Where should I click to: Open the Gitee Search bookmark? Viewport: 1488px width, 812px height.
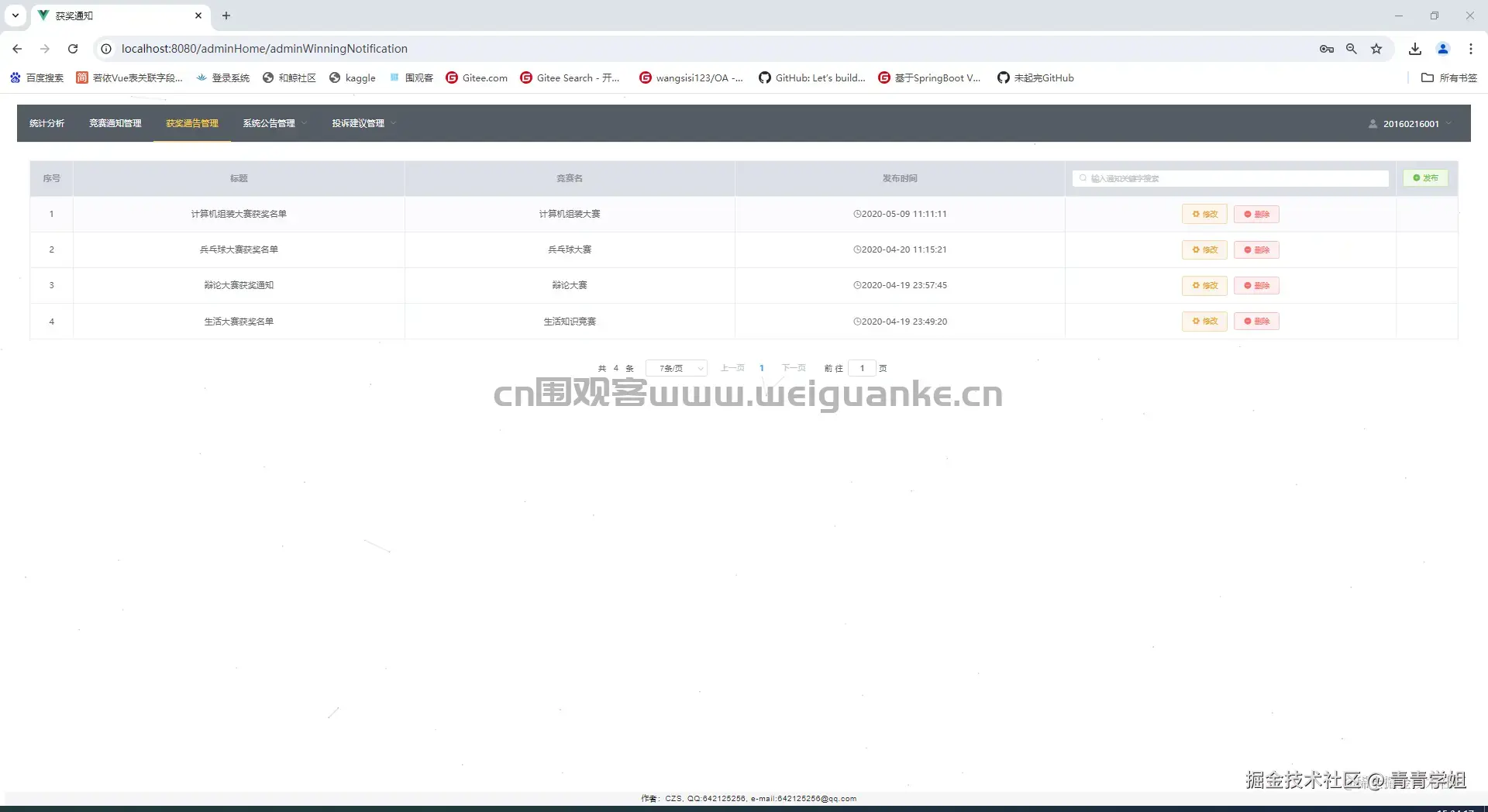[570, 77]
